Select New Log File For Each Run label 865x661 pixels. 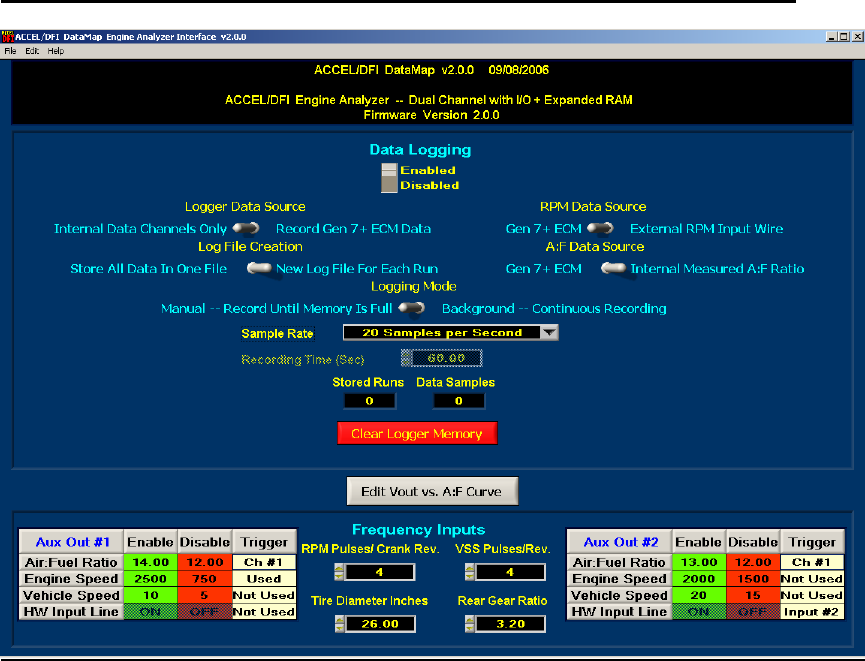point(357,269)
